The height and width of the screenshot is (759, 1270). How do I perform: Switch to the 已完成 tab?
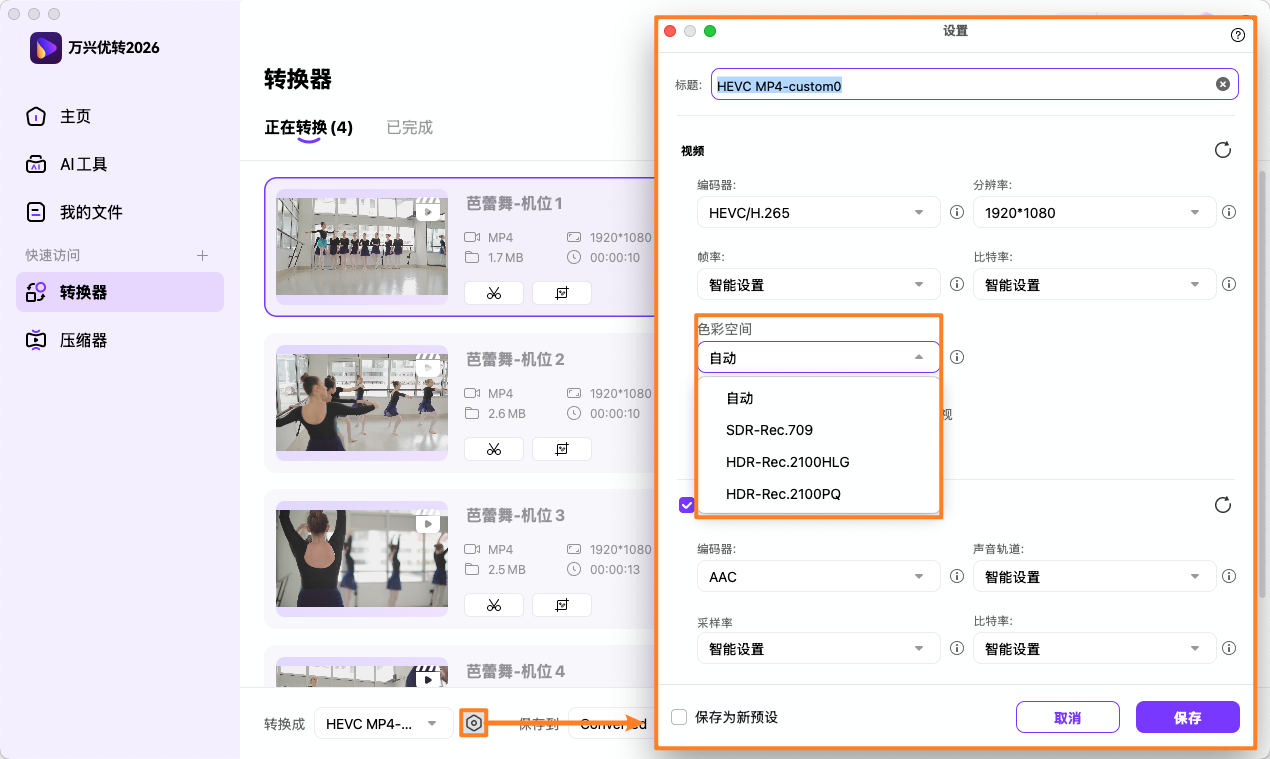tap(410, 128)
